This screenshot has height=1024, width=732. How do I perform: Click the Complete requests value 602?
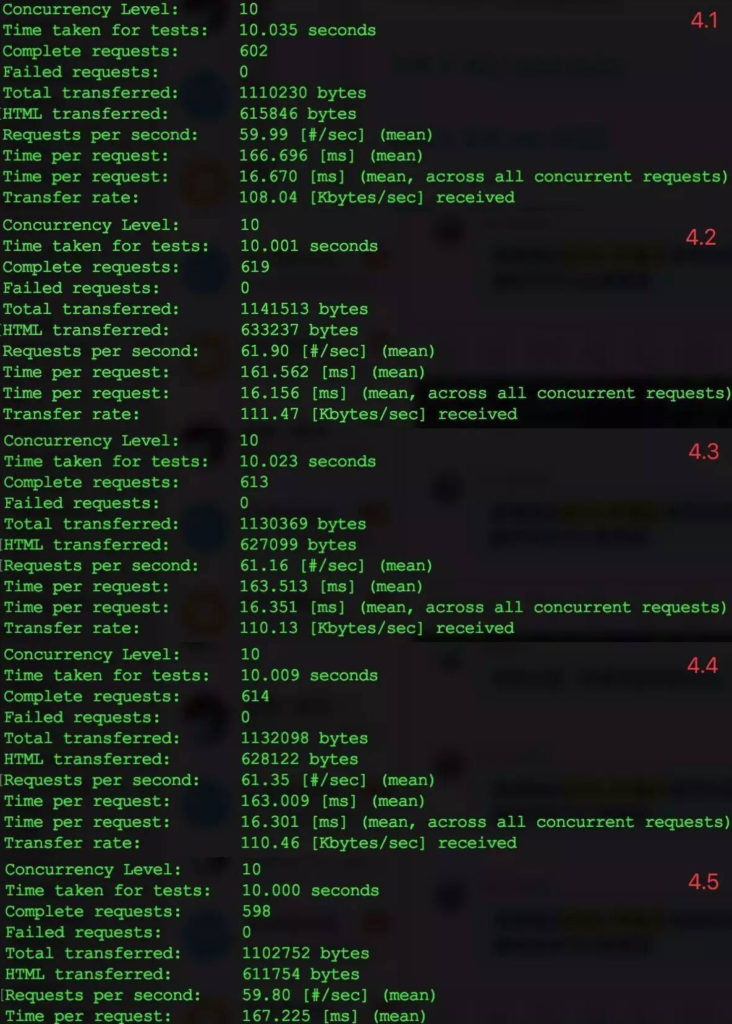[253, 51]
